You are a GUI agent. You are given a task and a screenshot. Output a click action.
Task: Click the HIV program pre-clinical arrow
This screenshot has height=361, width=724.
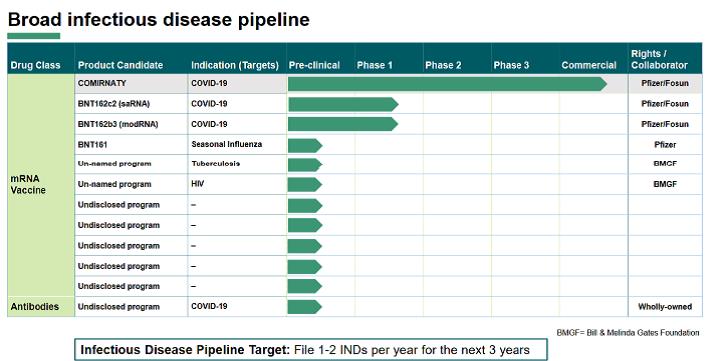305,185
